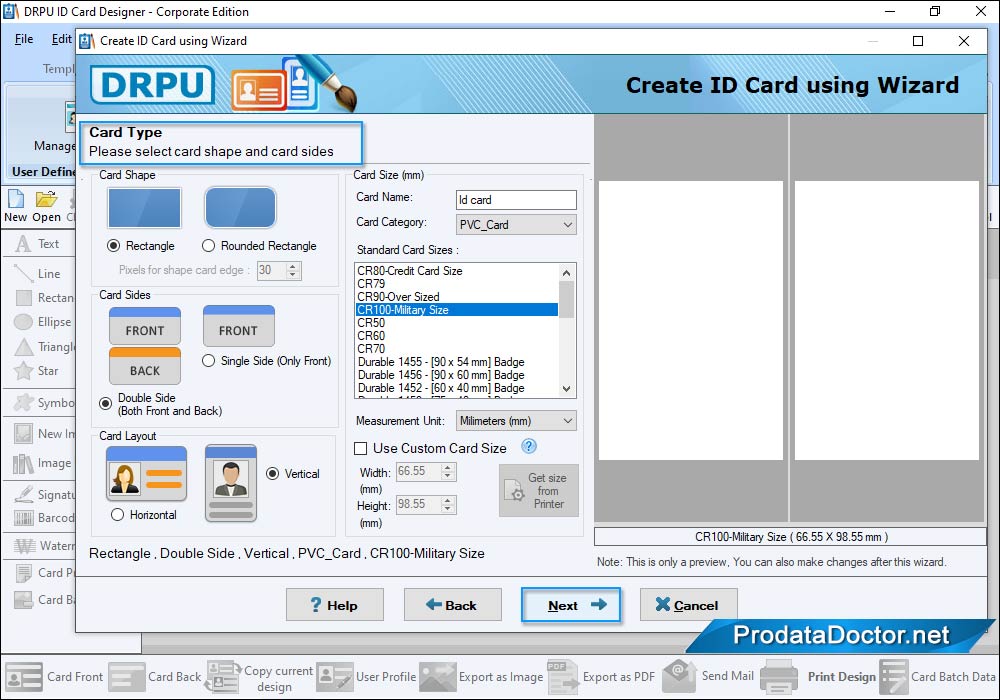This screenshot has width=1000, height=700.
Task: Click the Cancel button
Action: pyautogui.click(x=689, y=605)
